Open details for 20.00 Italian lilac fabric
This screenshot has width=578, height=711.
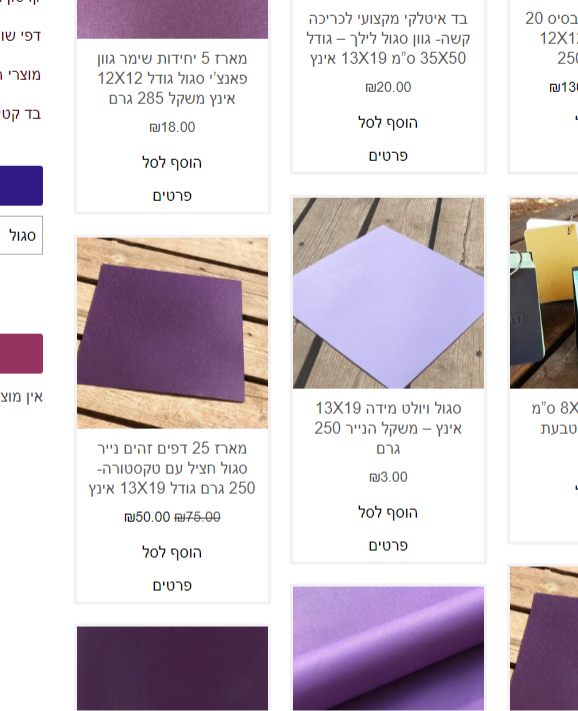(x=388, y=156)
